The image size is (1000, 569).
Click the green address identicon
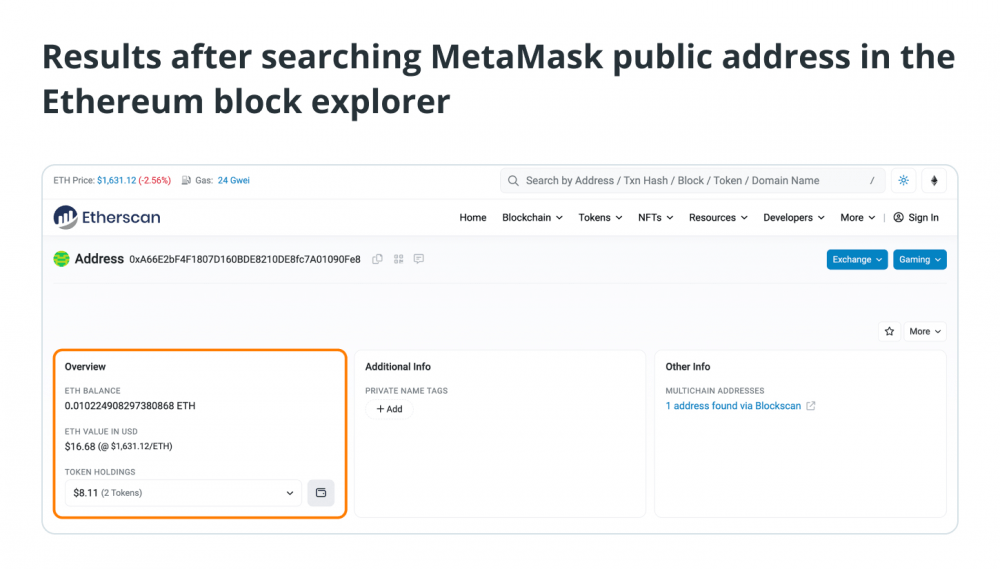pos(61,259)
